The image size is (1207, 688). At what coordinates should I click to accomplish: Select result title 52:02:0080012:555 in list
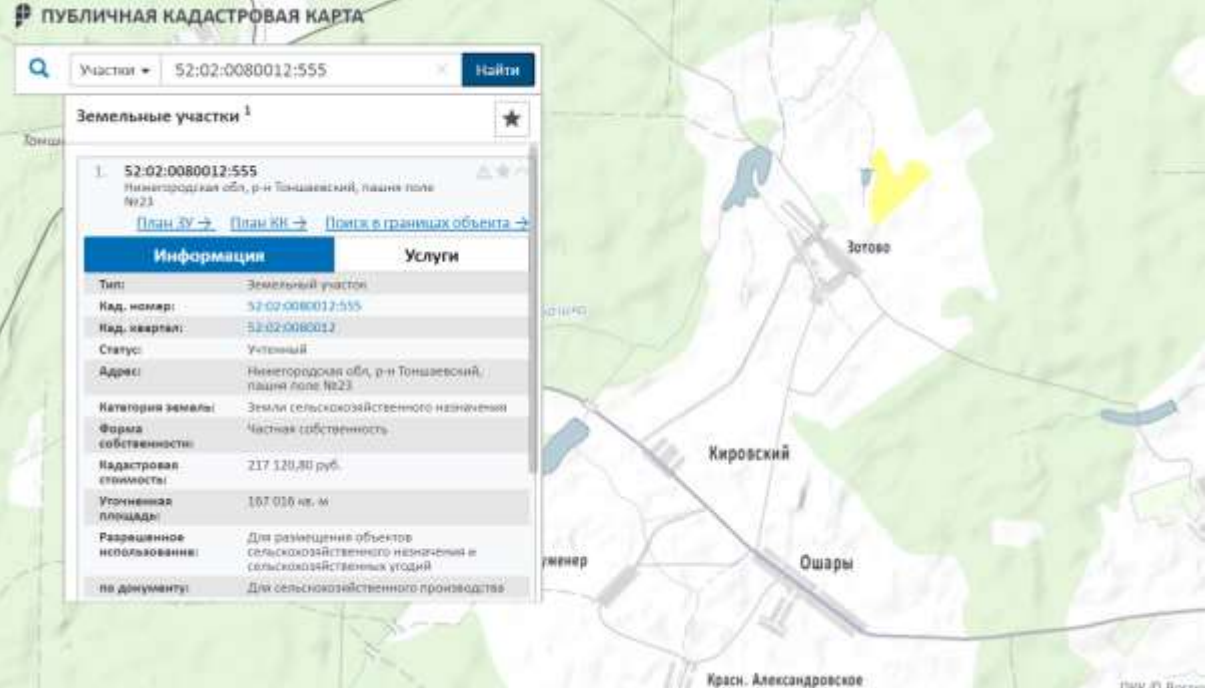point(189,171)
